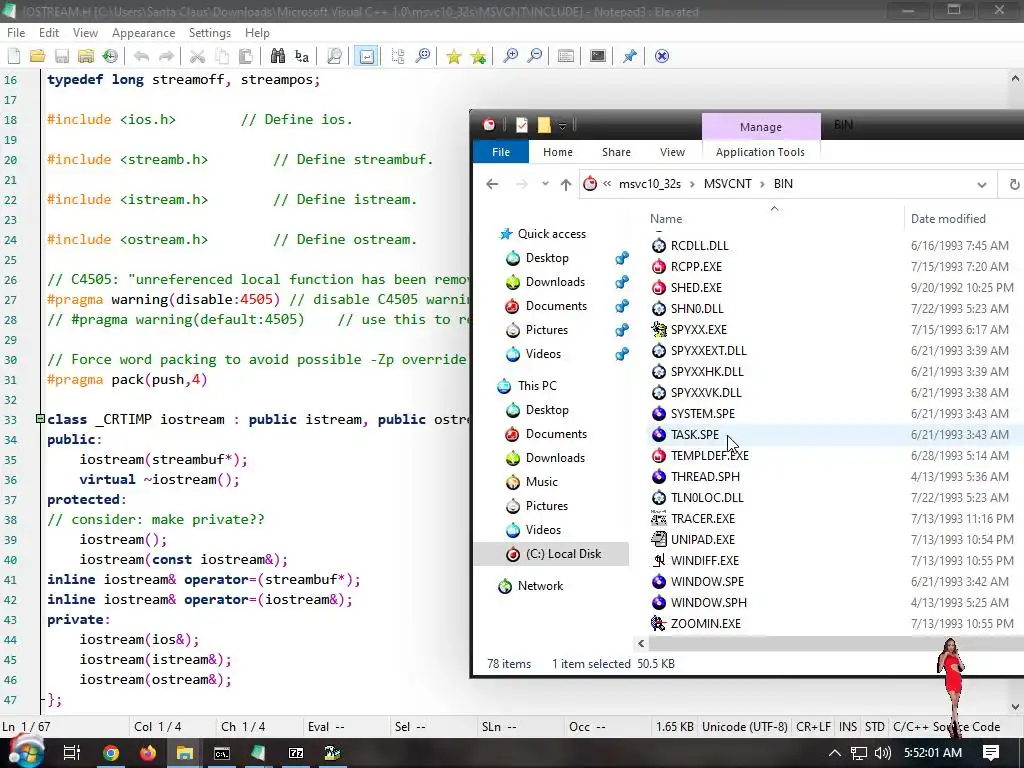
Task: Expand the address bar history dropdown
Action: [x=982, y=185]
